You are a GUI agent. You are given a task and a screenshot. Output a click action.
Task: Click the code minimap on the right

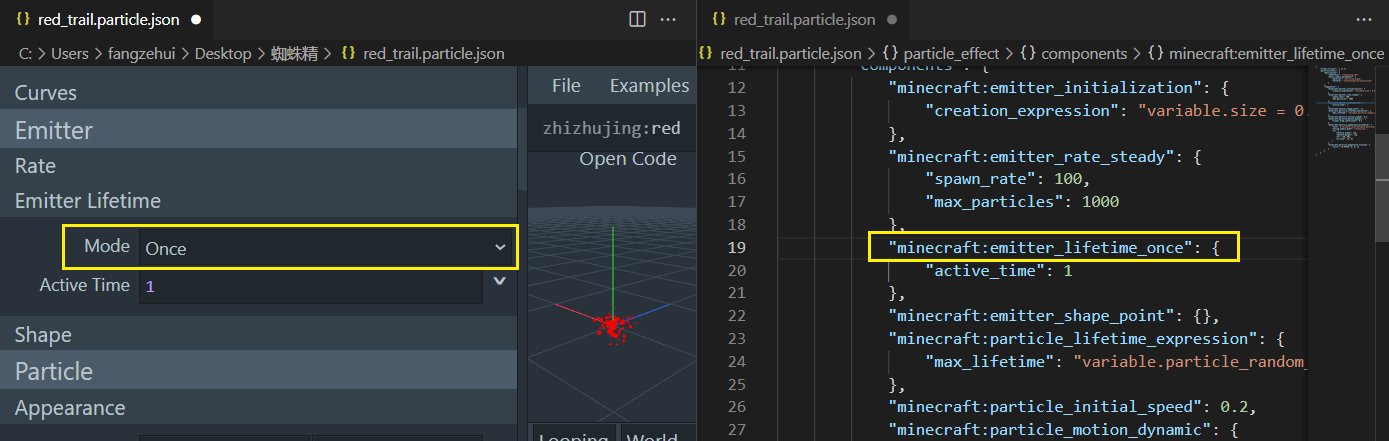pos(1340,108)
